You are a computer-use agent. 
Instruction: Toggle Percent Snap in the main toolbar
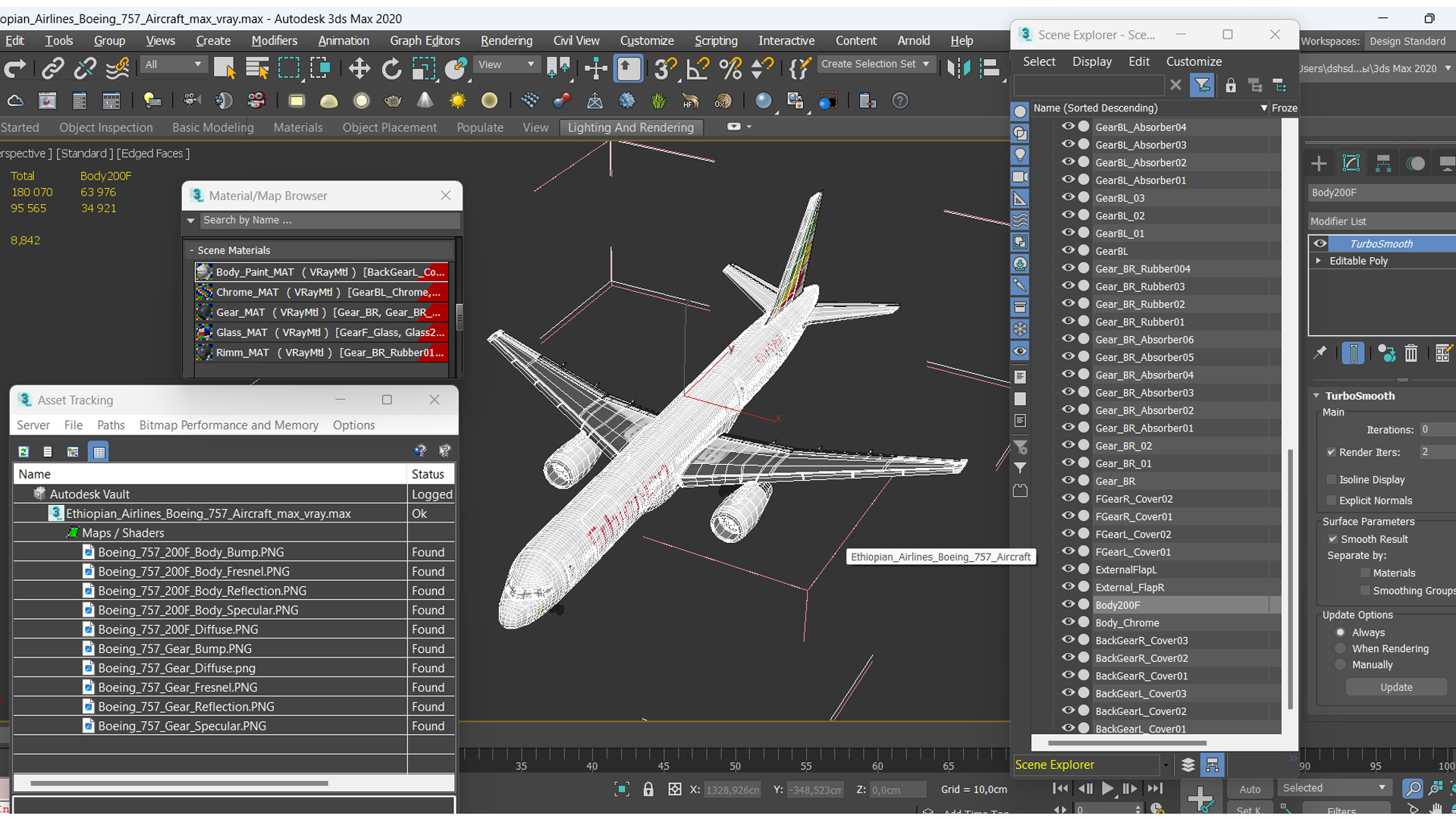(730, 69)
